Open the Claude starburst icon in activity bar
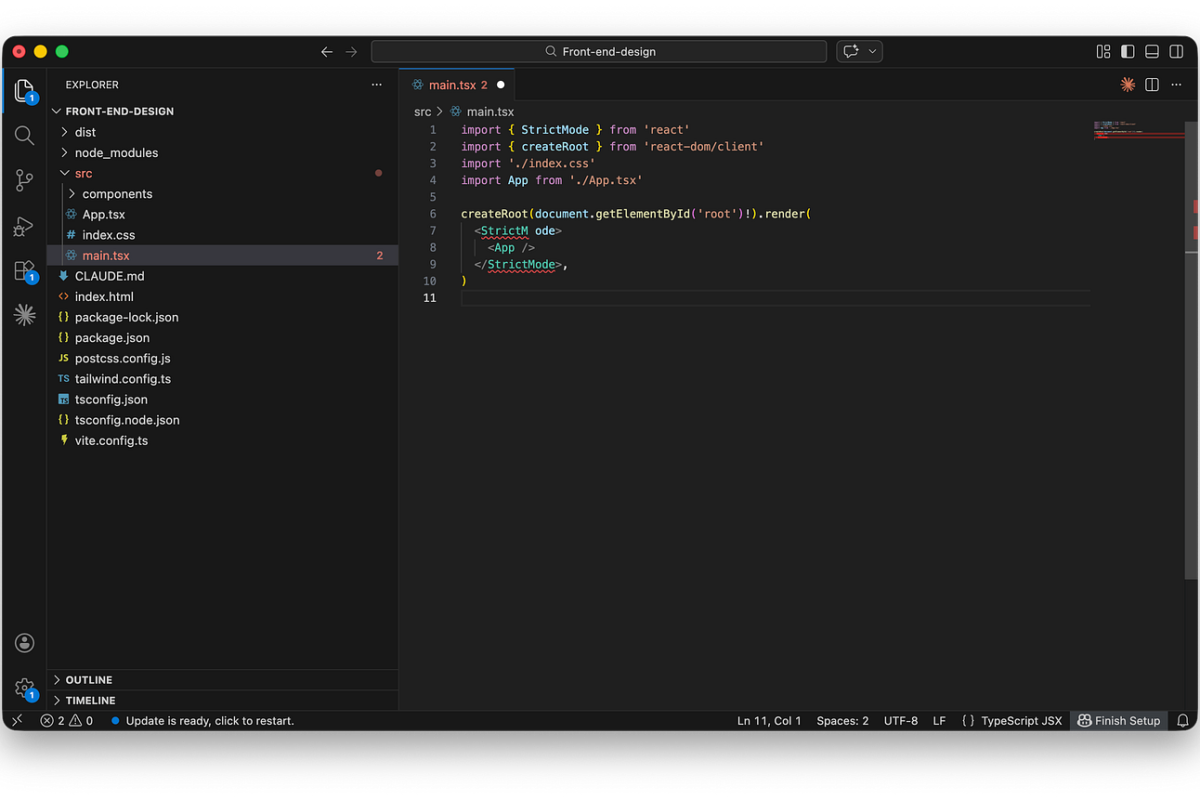The image size is (1200, 800). [x=24, y=315]
